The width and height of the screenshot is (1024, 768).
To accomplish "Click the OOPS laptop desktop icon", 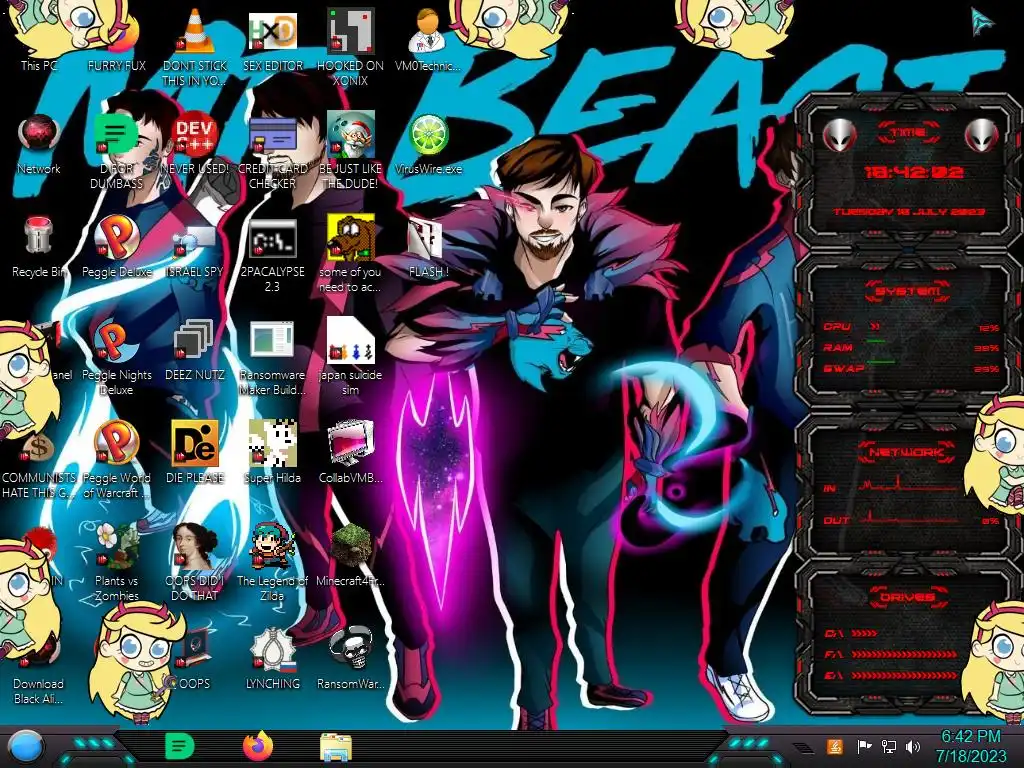I will pyautogui.click(x=195, y=660).
